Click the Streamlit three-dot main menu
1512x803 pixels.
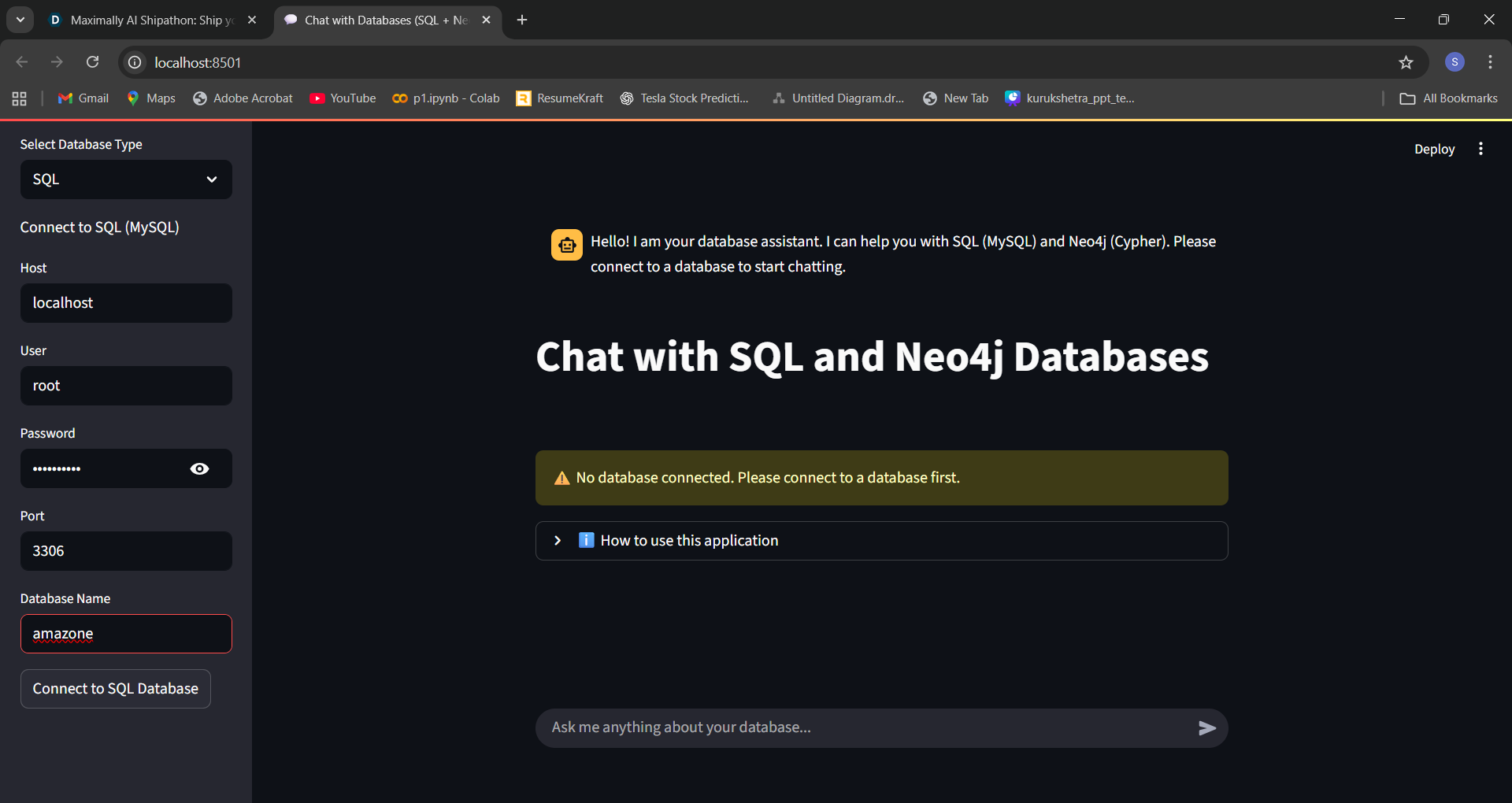[x=1480, y=149]
